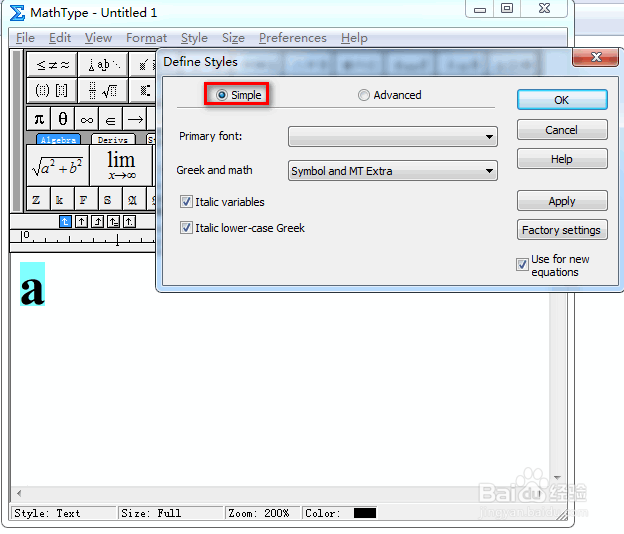The width and height of the screenshot is (624, 534).
Task: Open the Preferences menu
Action: point(292,38)
